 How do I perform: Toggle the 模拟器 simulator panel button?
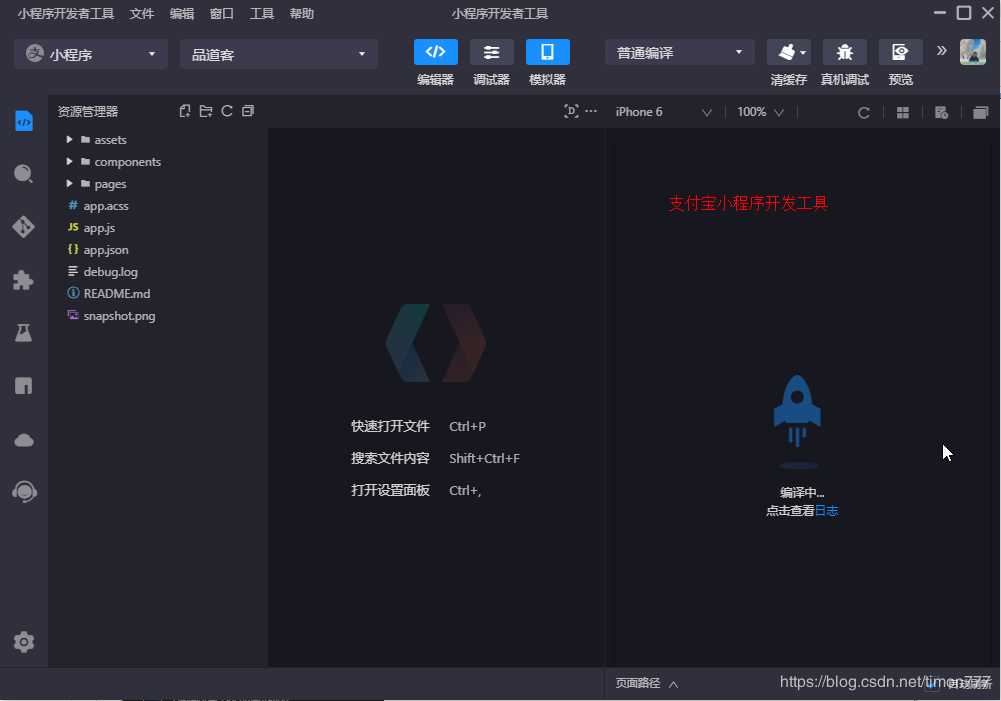click(548, 52)
